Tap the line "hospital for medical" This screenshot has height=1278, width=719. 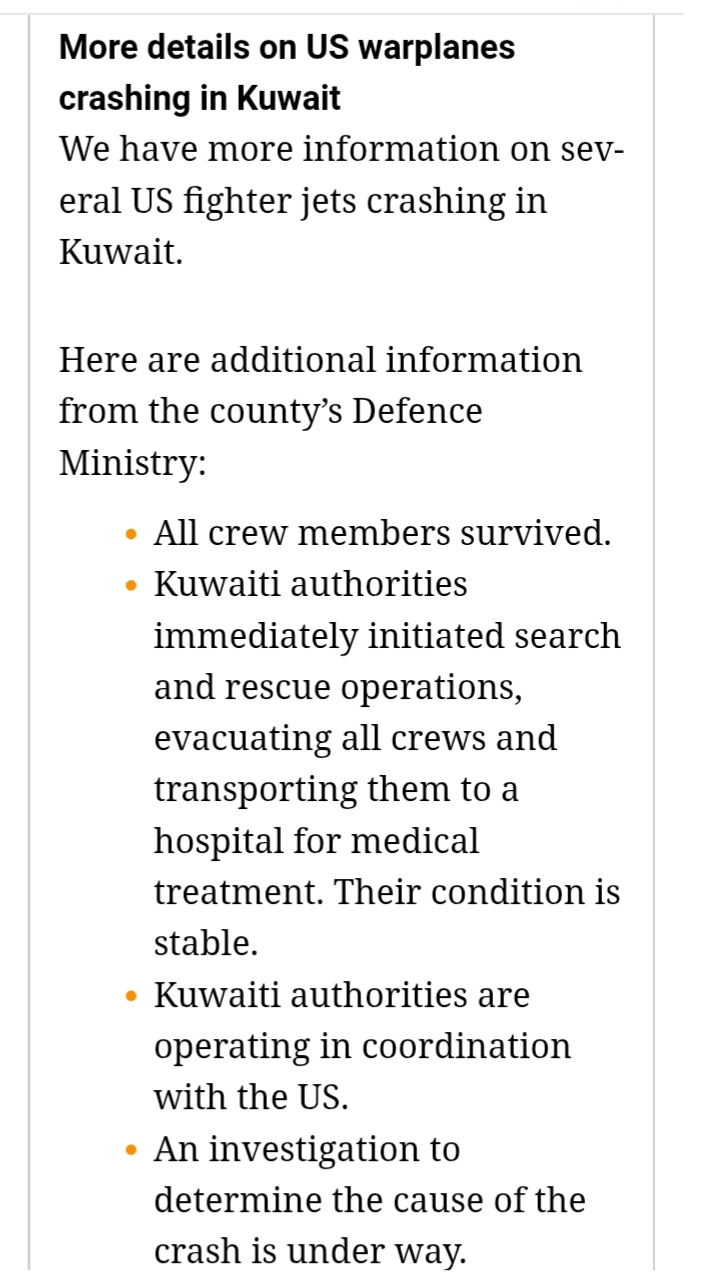point(316,841)
